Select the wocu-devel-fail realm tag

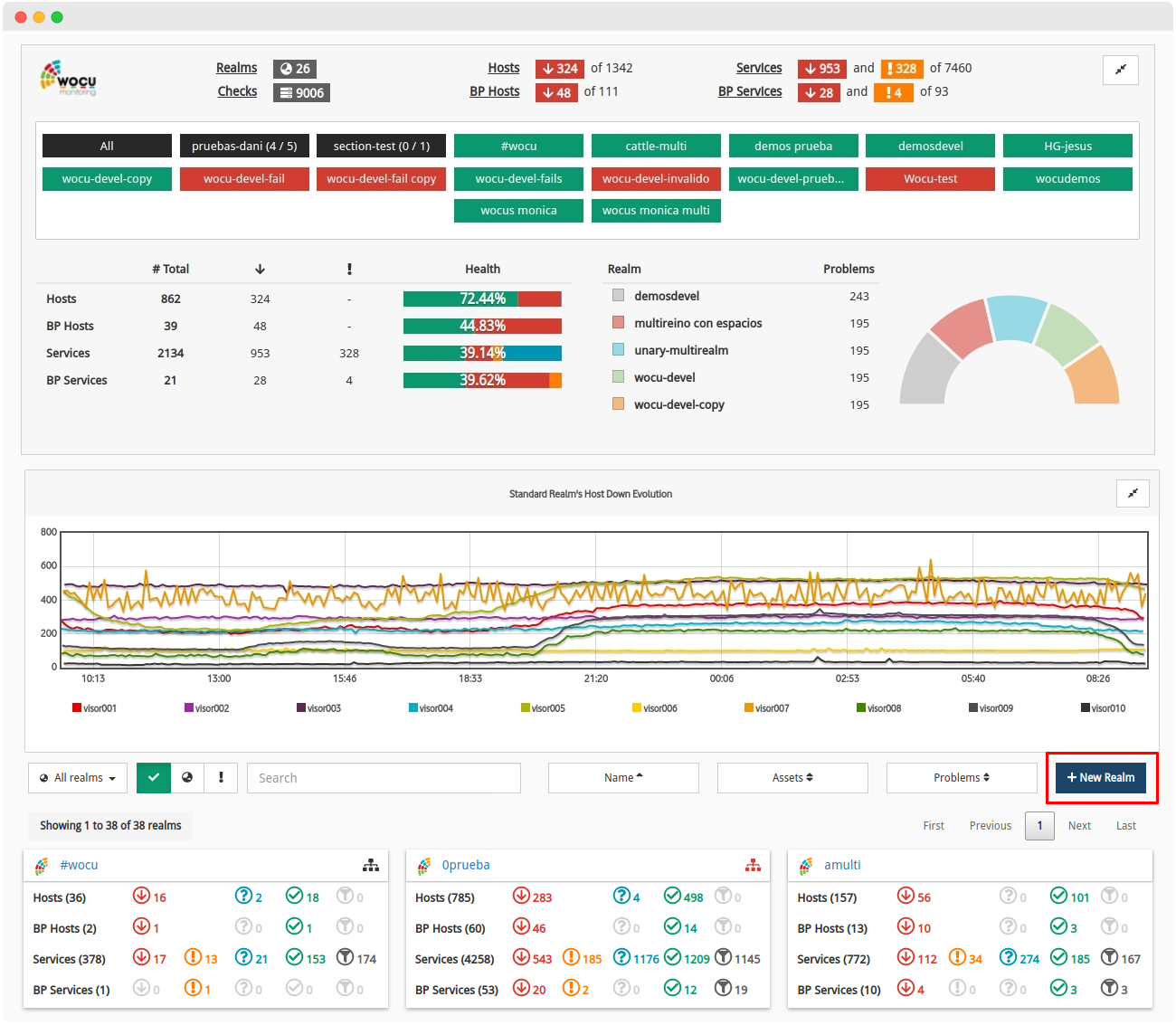tap(244, 178)
